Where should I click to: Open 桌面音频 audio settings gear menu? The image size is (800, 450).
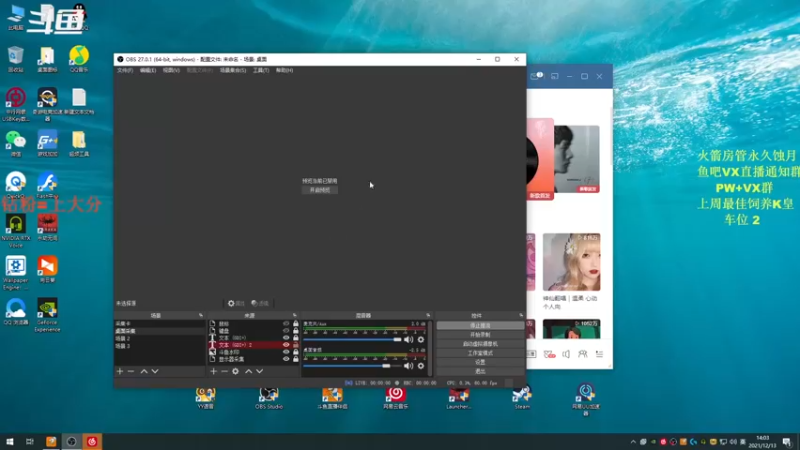point(421,366)
